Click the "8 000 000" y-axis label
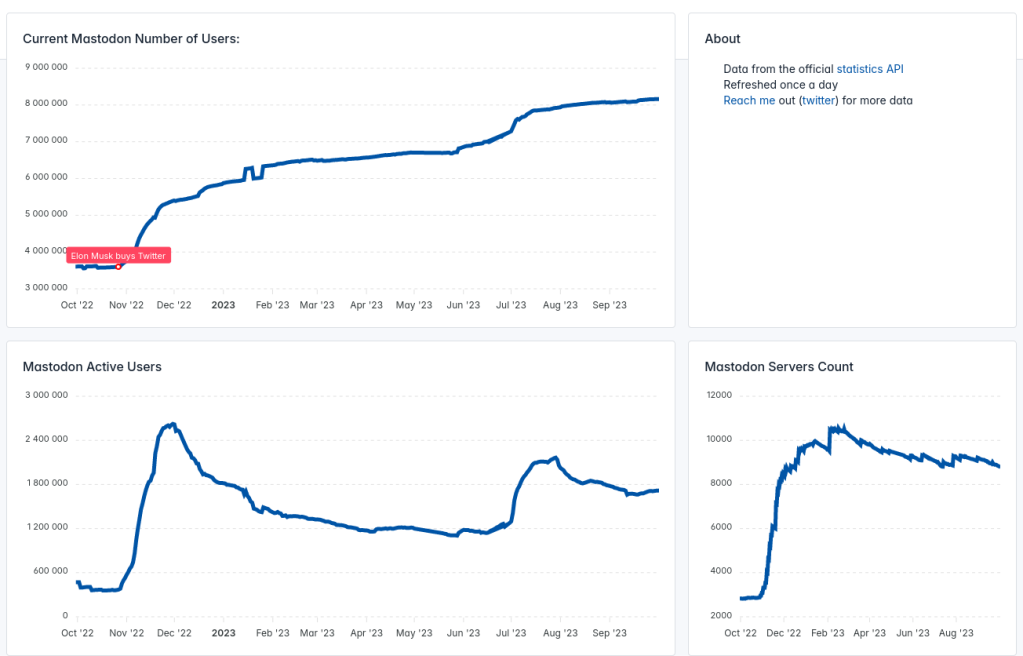This screenshot has width=1023, height=656. click(x=45, y=104)
